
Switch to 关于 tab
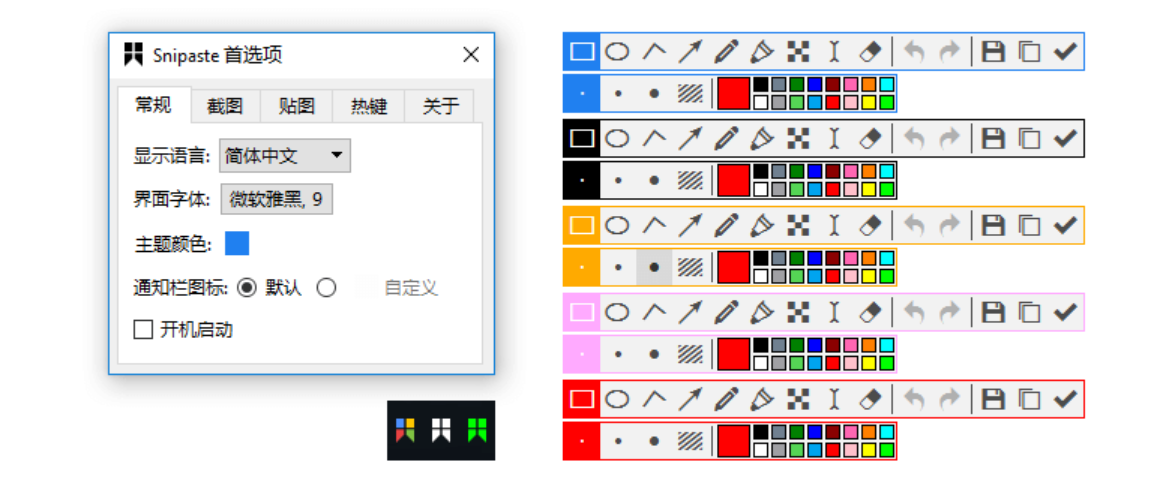point(440,107)
